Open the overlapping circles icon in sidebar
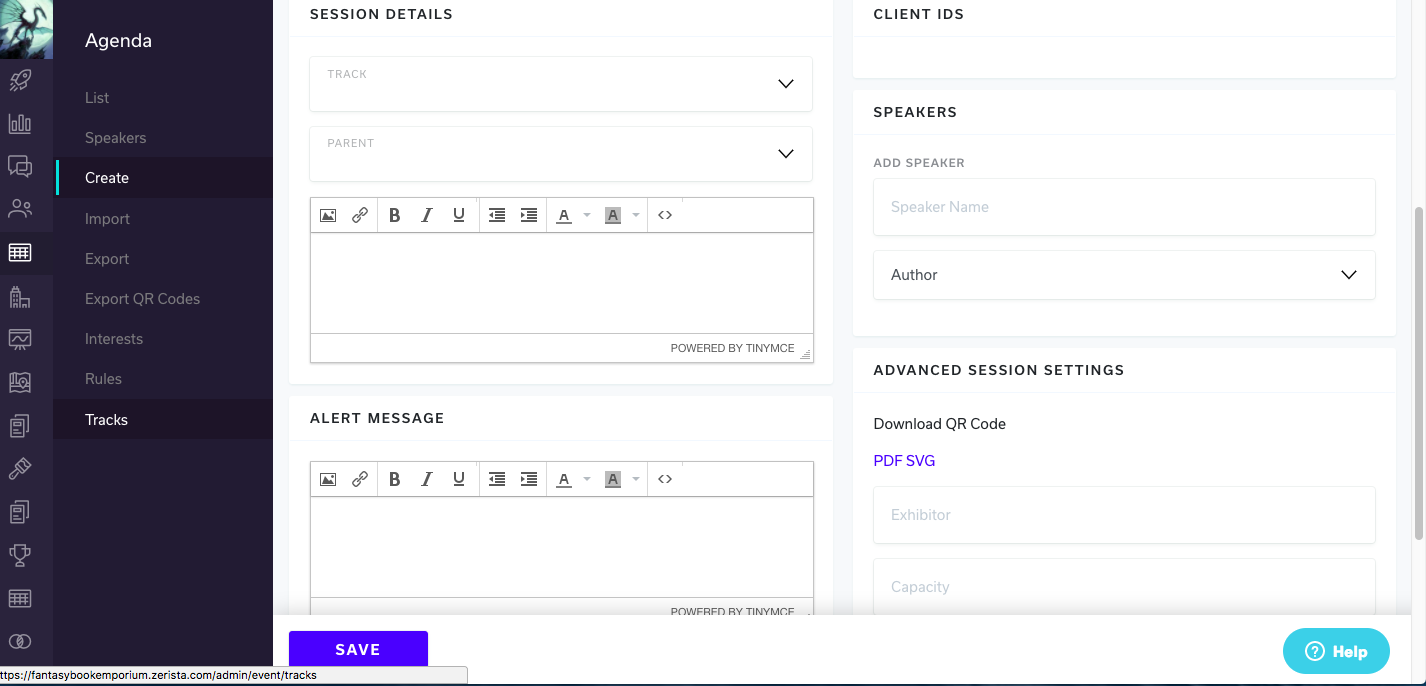Screen dimensions: 1426x686 point(20,641)
